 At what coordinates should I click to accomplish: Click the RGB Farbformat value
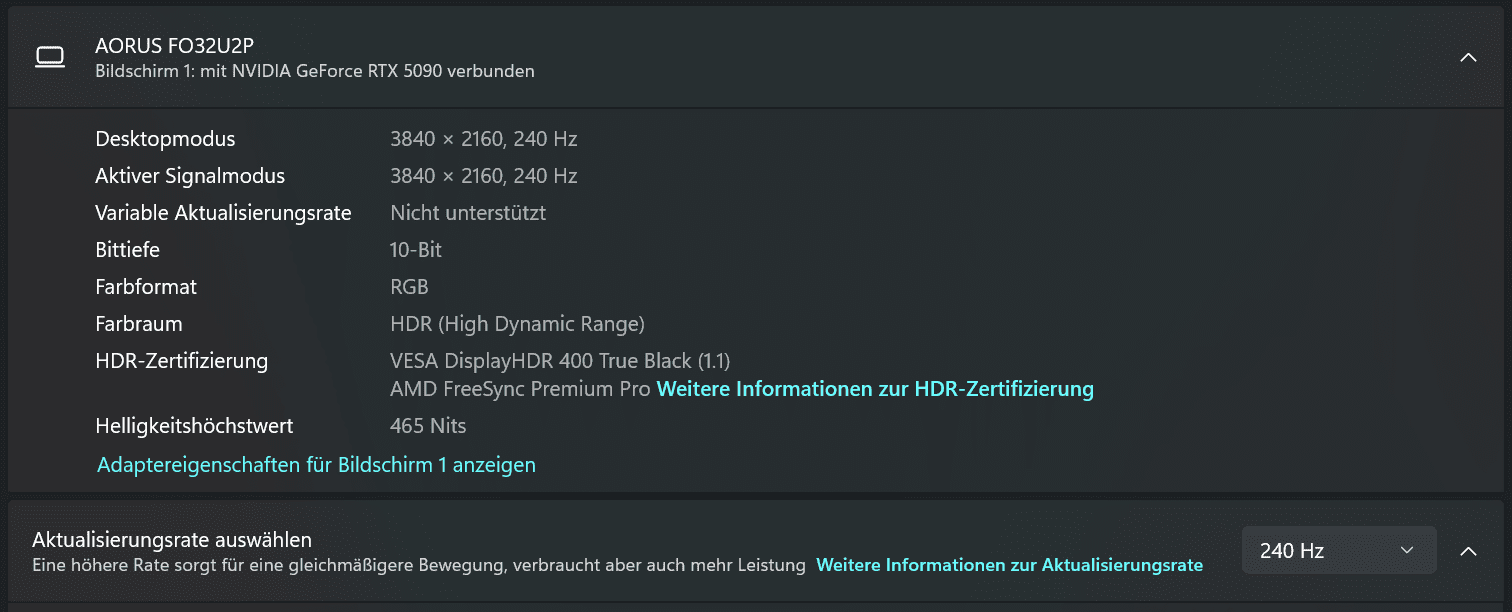pyautogui.click(x=409, y=287)
